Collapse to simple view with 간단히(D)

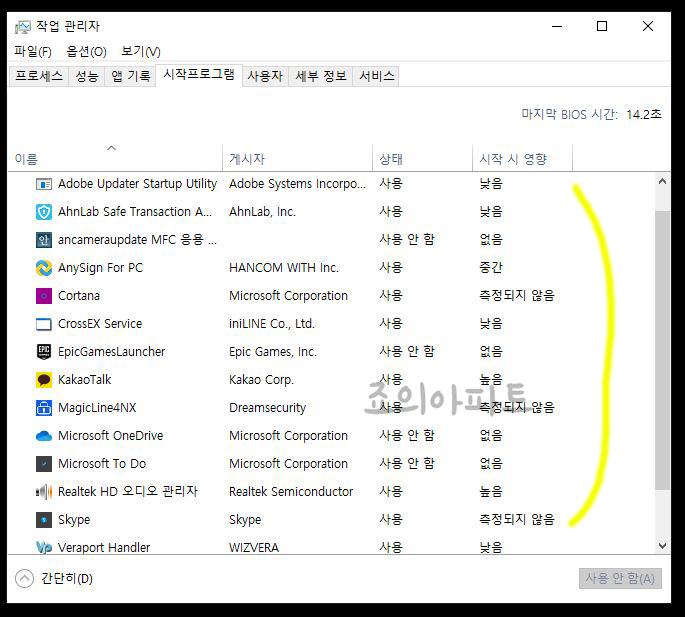pos(54,579)
